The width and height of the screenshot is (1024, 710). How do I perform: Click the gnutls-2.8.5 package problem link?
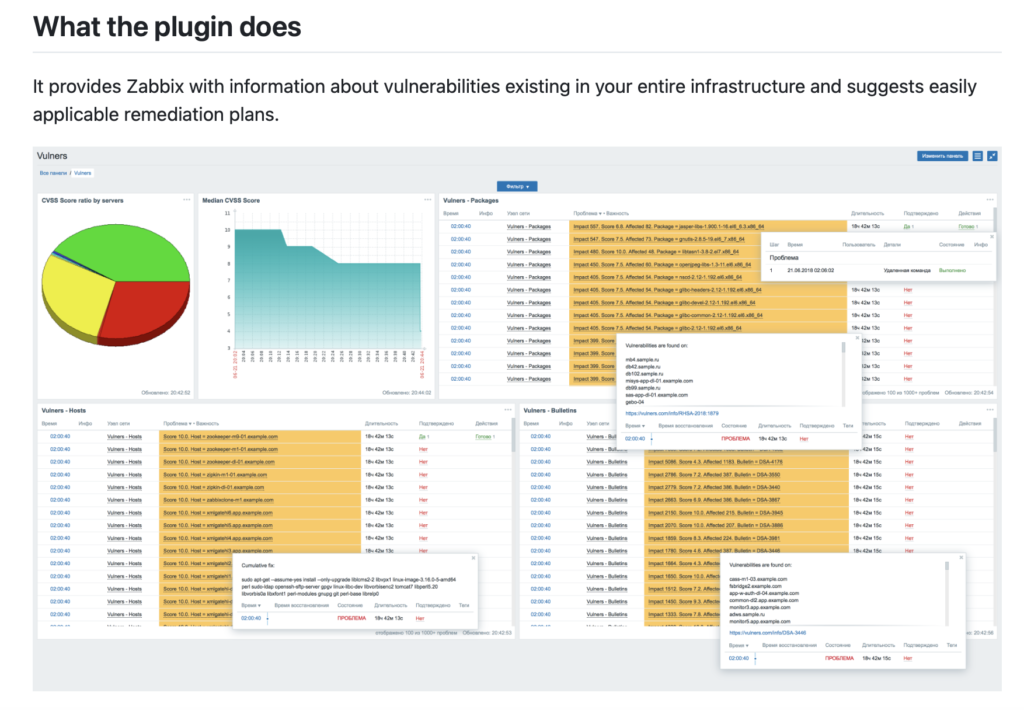coord(659,239)
